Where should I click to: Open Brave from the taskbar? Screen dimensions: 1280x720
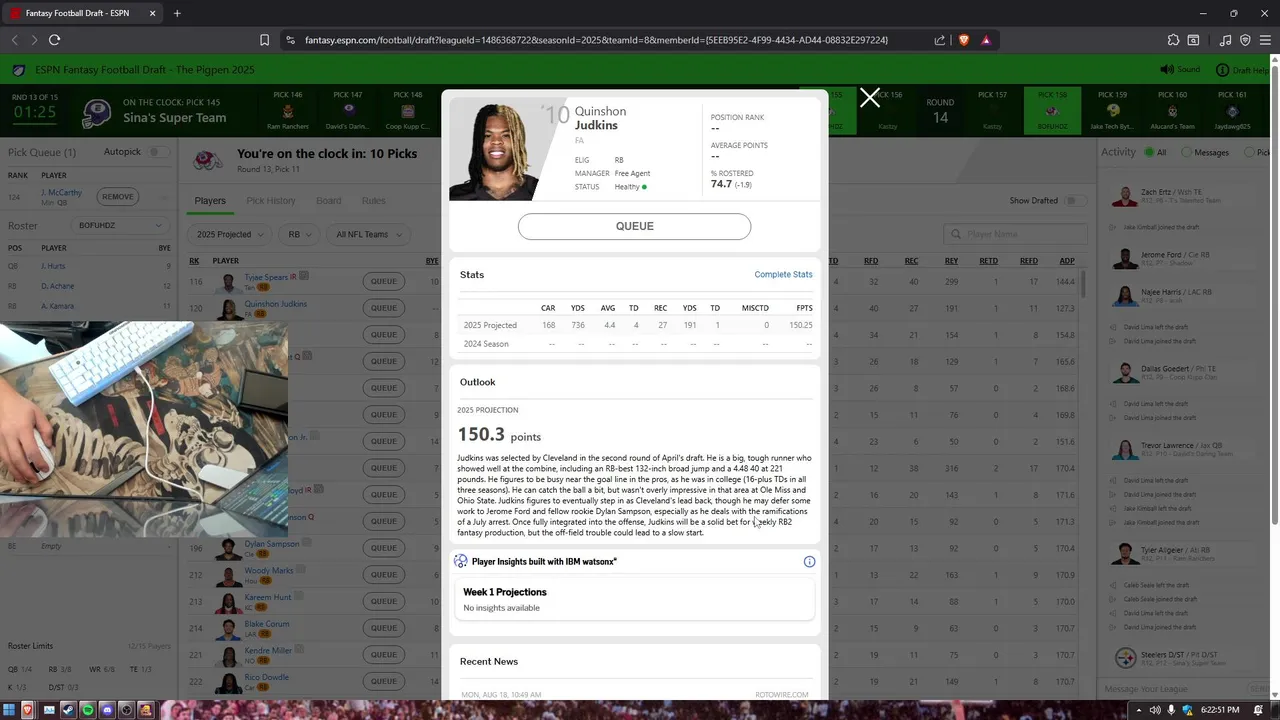point(28,710)
